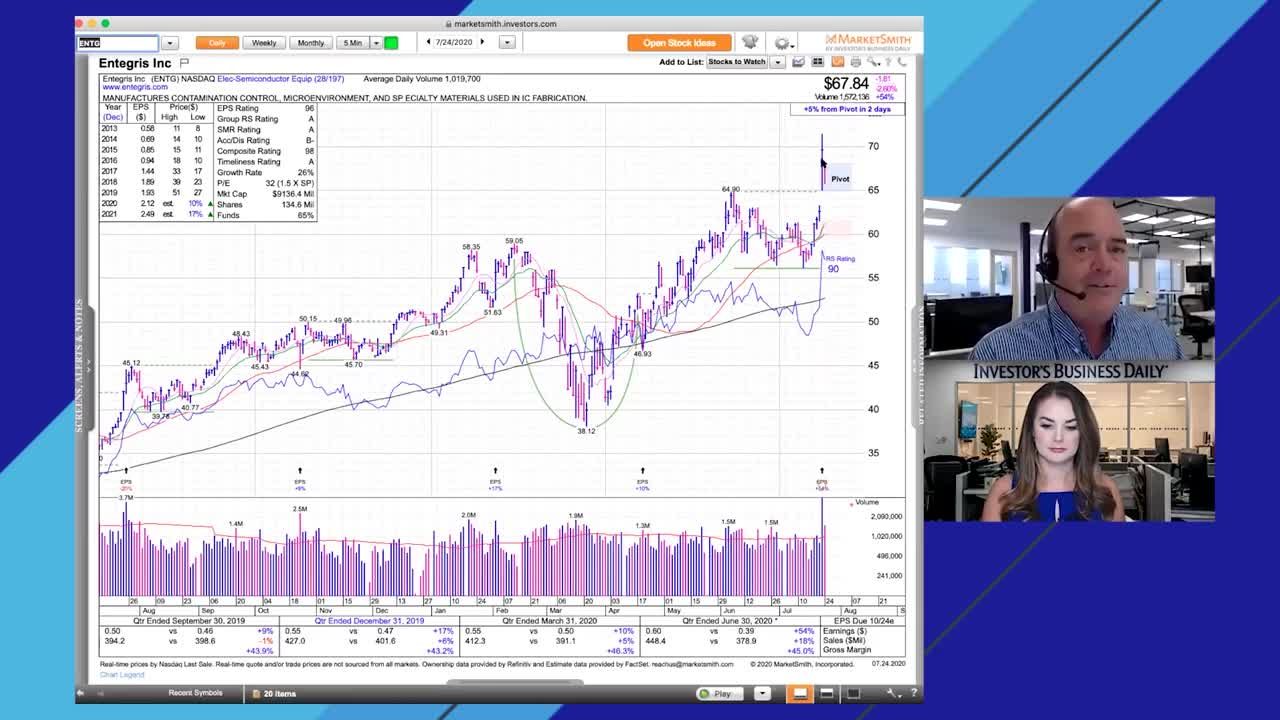This screenshot has width=1280, height=720.
Task: Click the ENTG symbol input field
Action: (x=118, y=43)
